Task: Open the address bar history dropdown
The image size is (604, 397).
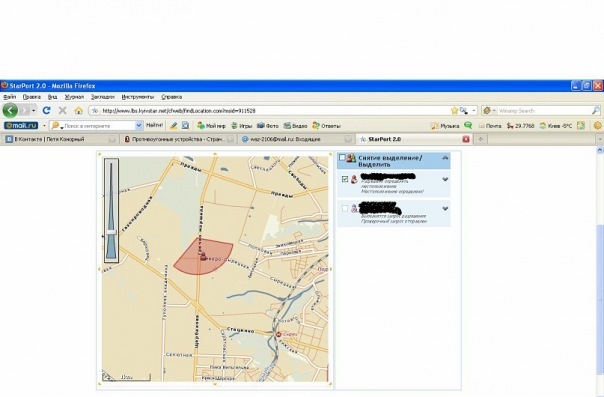Action: (x=474, y=111)
